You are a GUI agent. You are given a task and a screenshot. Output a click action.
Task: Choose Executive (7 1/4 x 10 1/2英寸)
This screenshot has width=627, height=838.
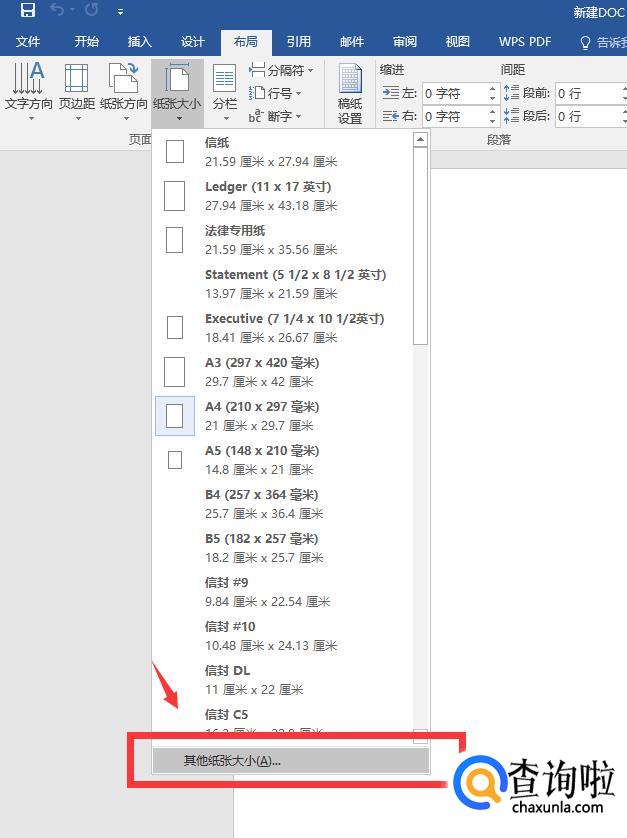282,328
